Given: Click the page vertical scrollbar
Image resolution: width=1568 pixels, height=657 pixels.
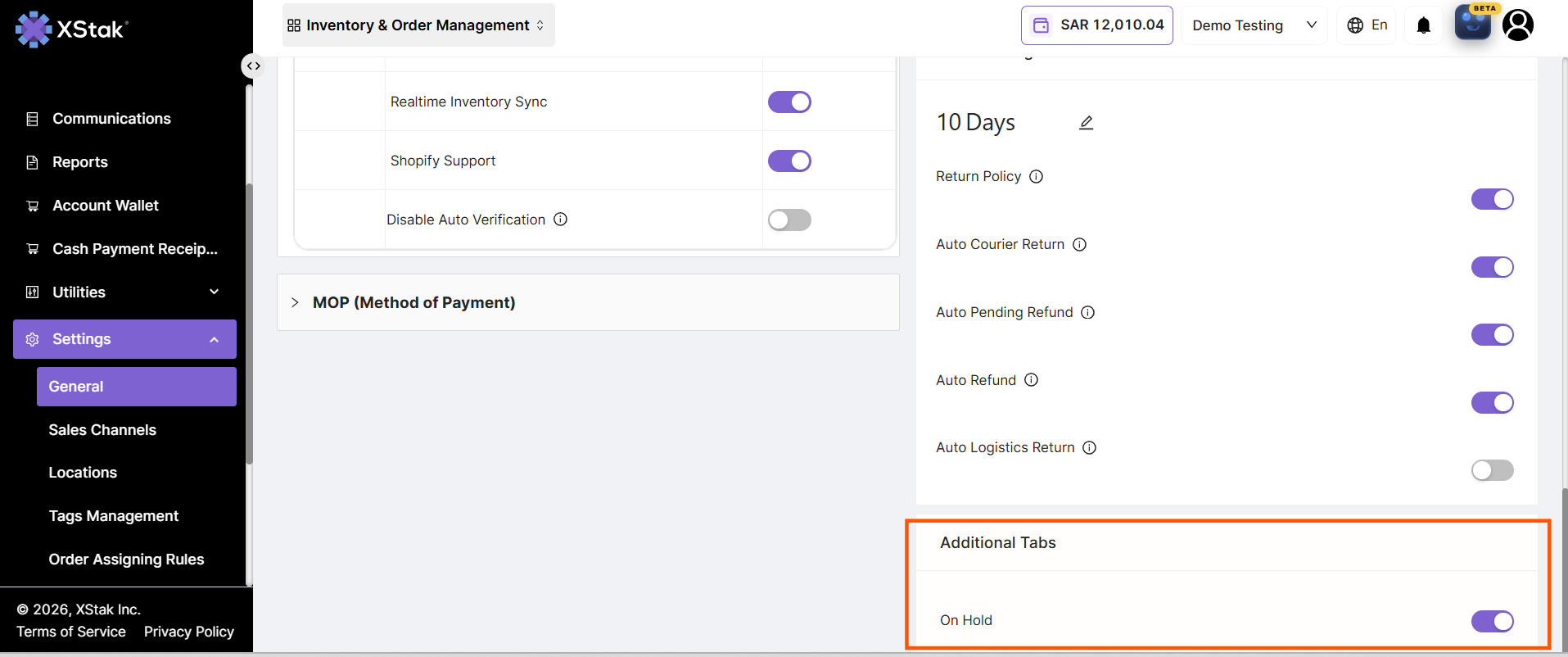Looking at the screenshot, I should tap(1565, 569).
